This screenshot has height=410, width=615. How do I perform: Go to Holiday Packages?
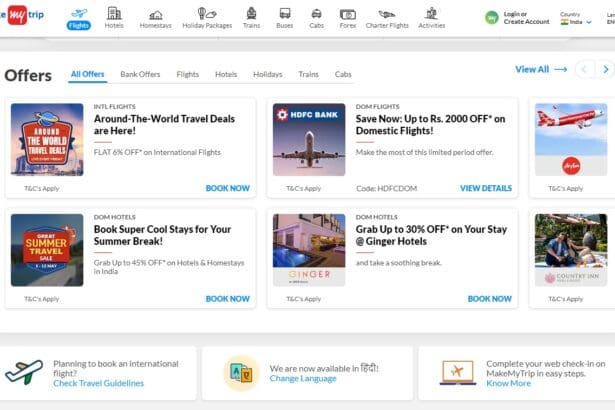click(x=207, y=18)
